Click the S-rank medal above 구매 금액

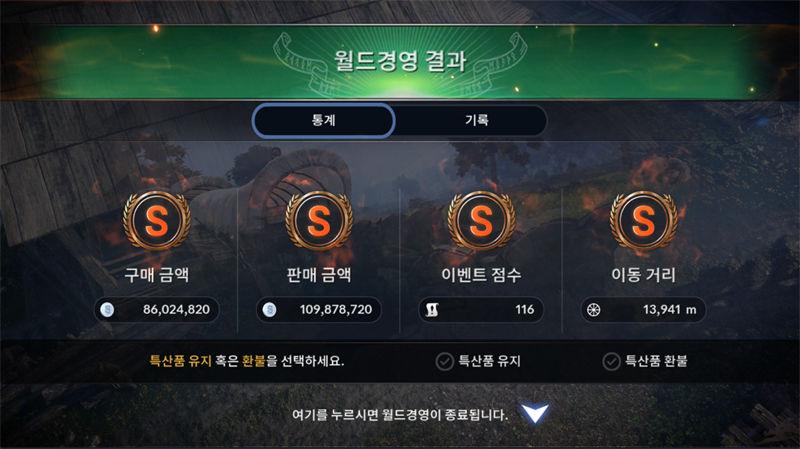157,220
